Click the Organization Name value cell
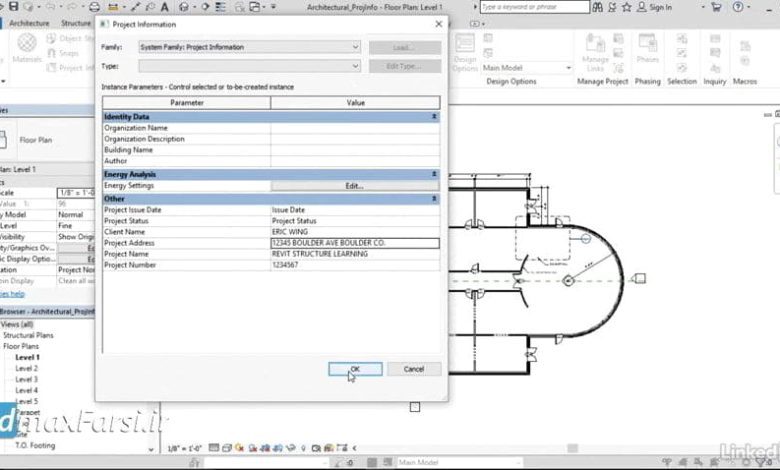This screenshot has height=470, width=780. [x=355, y=128]
